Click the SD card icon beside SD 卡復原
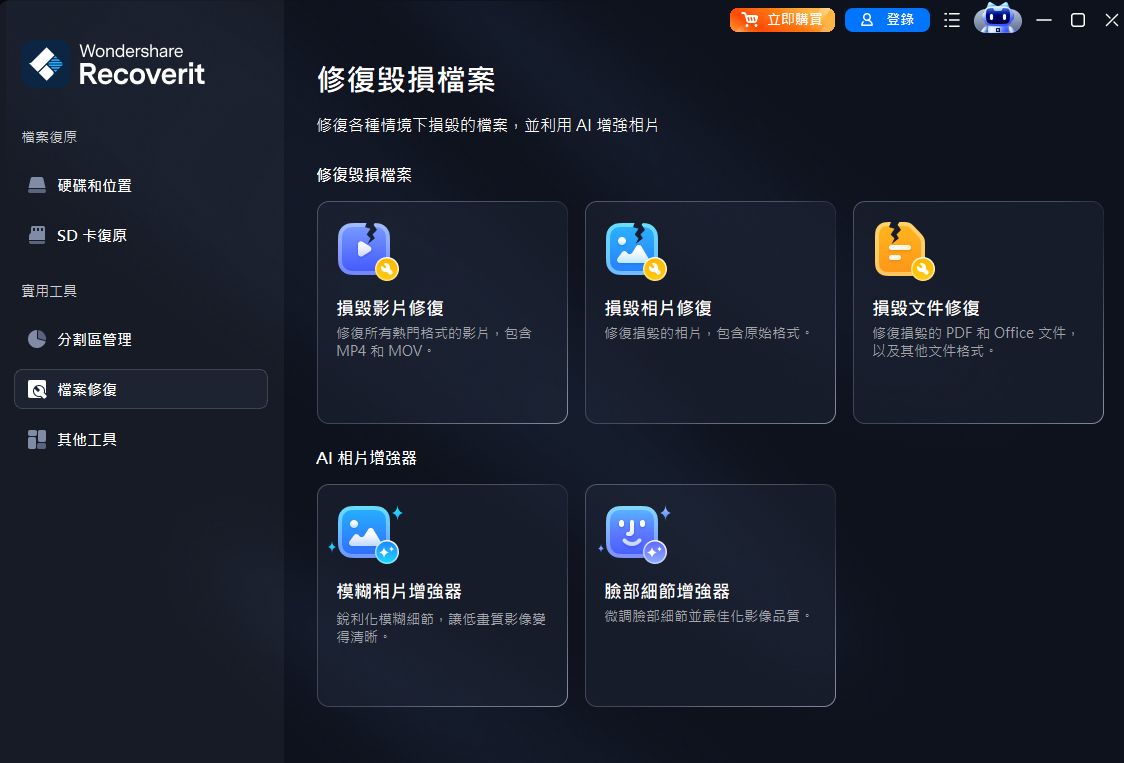The image size is (1124, 763). pyautogui.click(x=37, y=235)
